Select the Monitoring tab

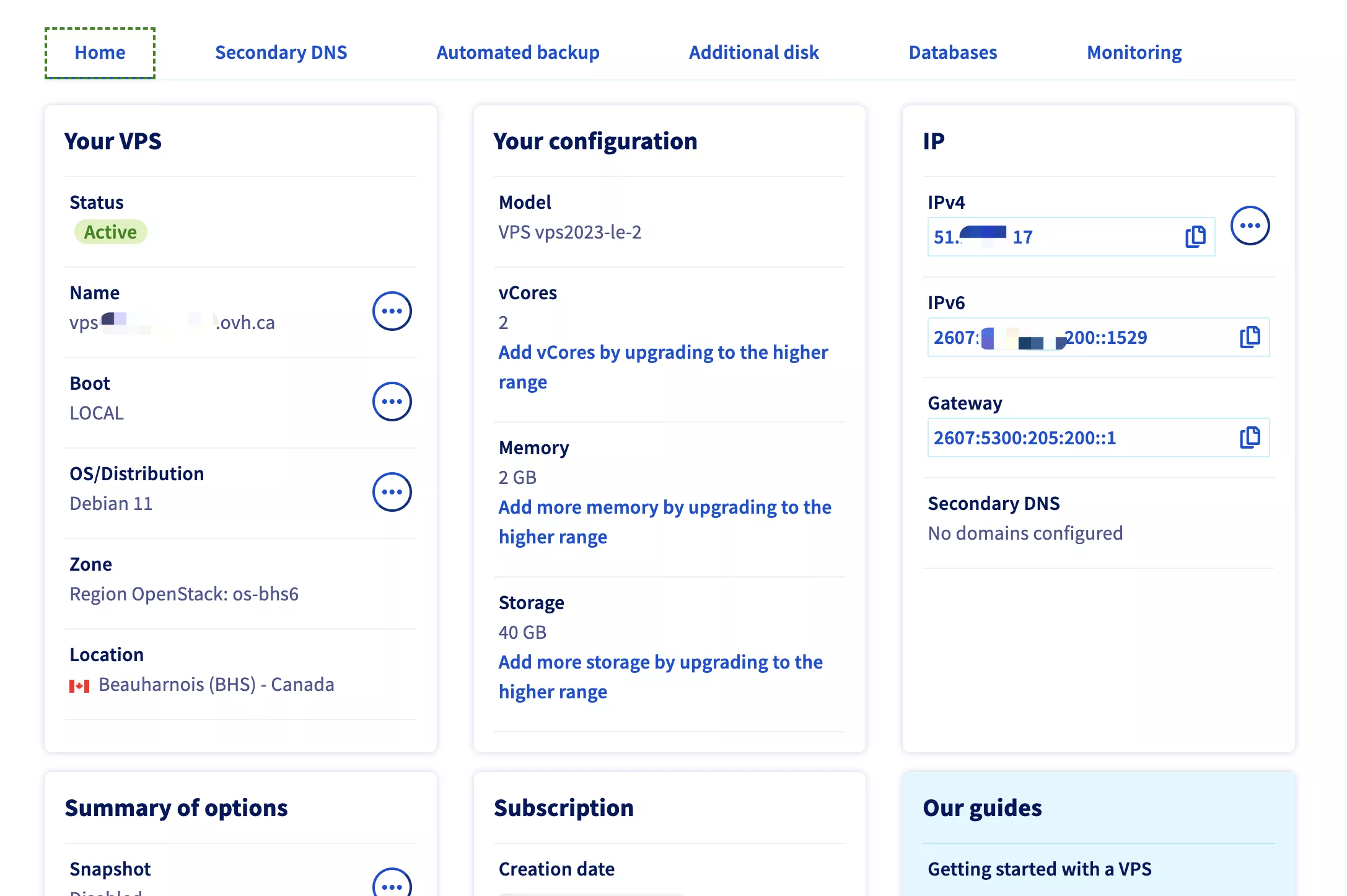pyautogui.click(x=1134, y=53)
